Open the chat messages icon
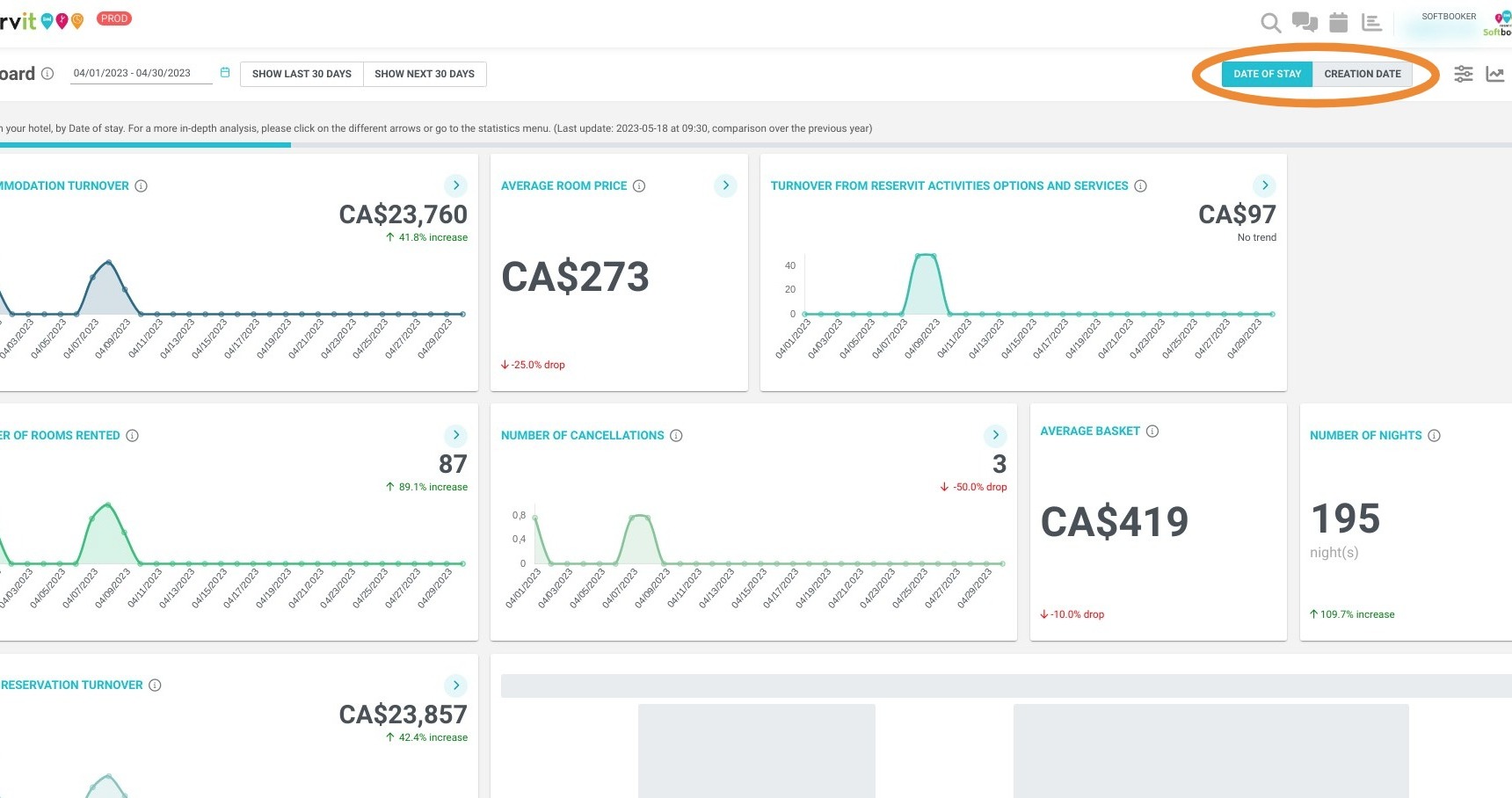1512x798 pixels. coord(1305,22)
